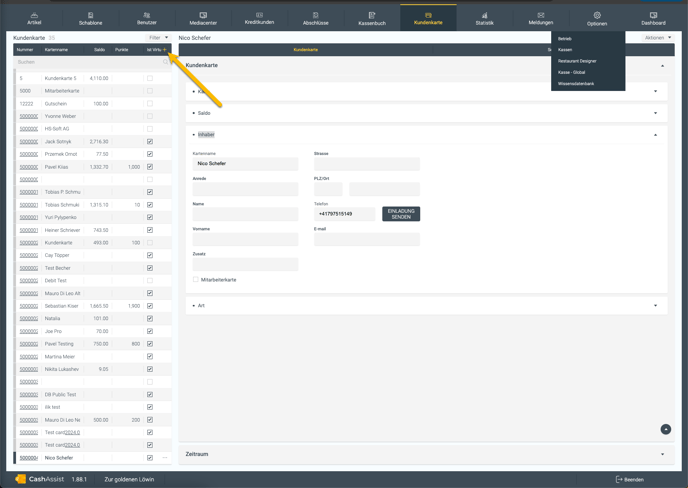The image size is (688, 488).
Task: Sort by the Nummer column header
Action: click(x=25, y=50)
